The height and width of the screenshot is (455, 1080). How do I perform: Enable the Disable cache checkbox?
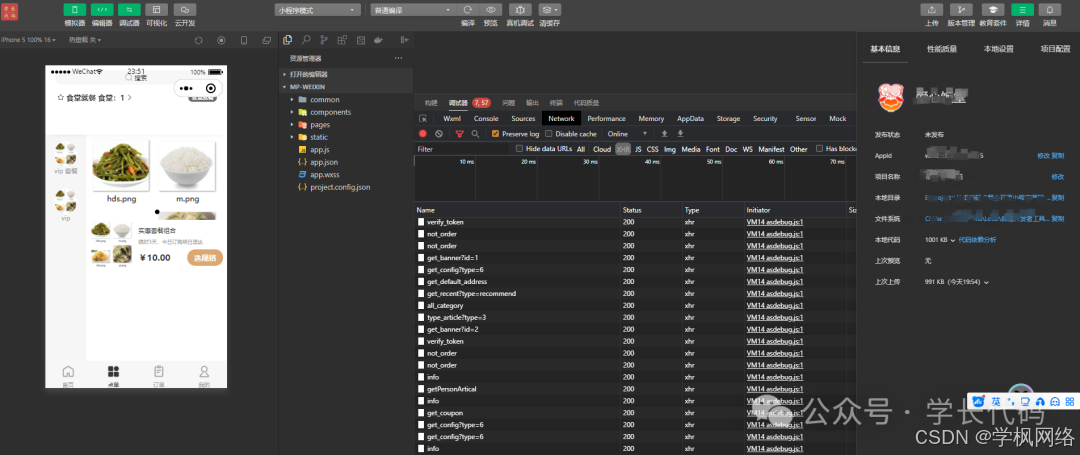click(549, 134)
